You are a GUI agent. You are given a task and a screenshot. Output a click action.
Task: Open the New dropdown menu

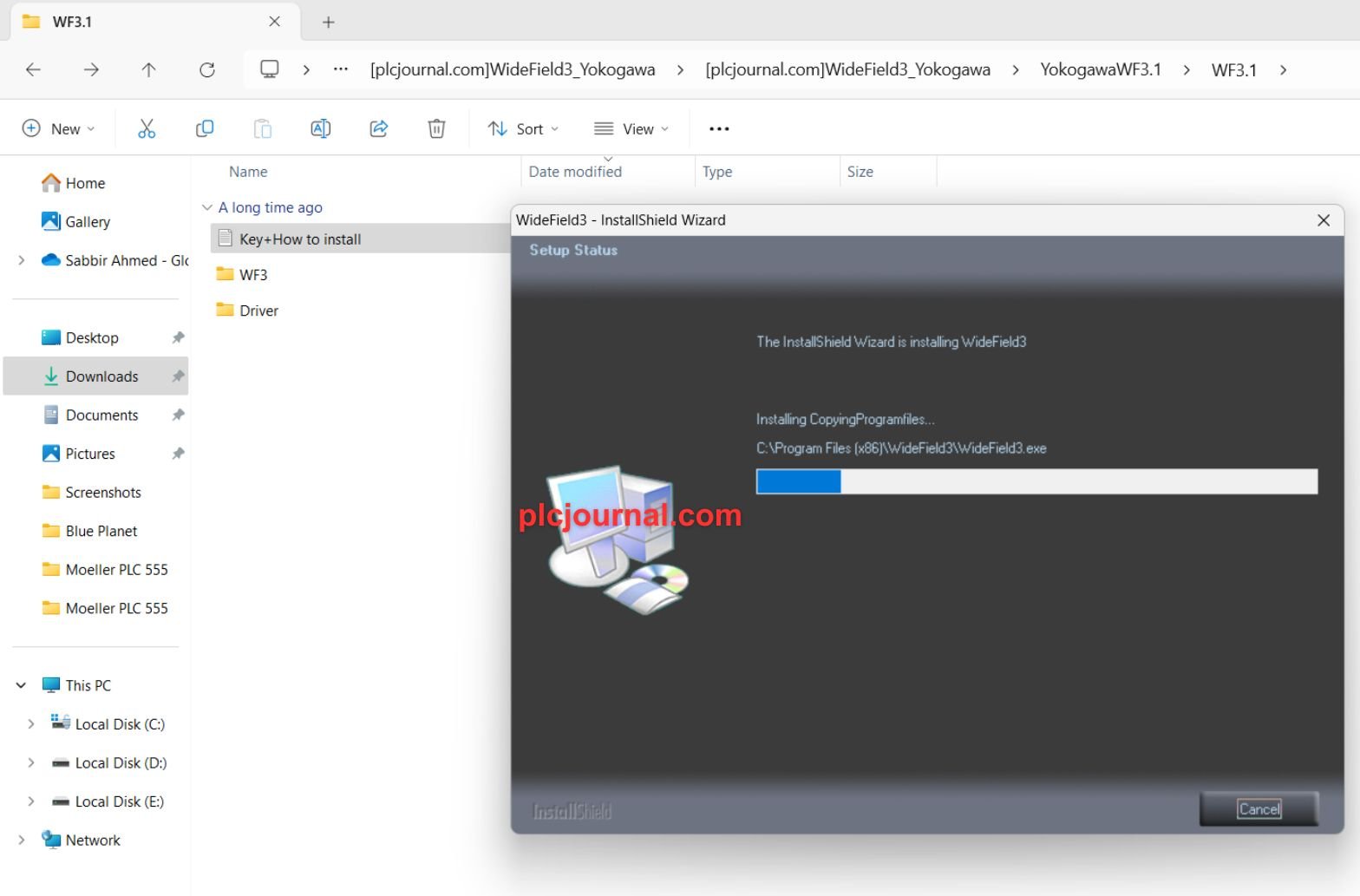pos(58,128)
